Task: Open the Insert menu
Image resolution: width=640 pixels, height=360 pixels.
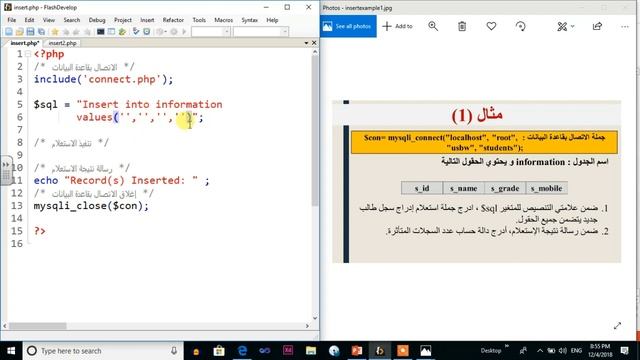Action: coord(147,20)
